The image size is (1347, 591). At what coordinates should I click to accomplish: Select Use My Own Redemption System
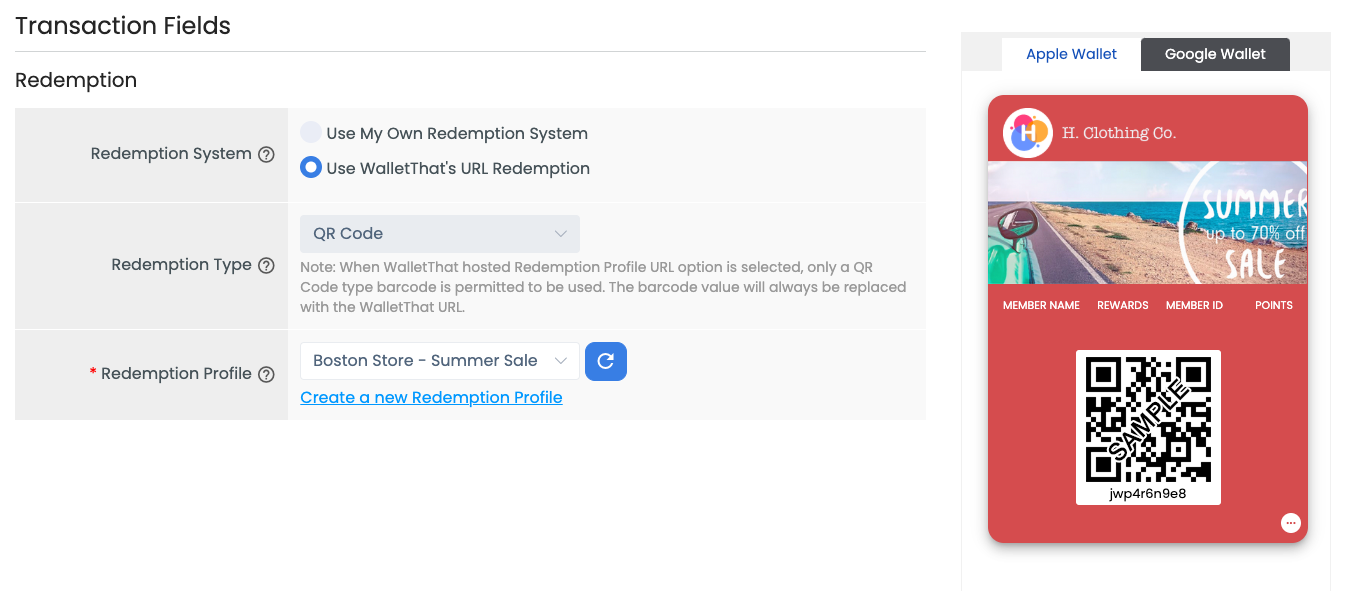pyautogui.click(x=312, y=133)
